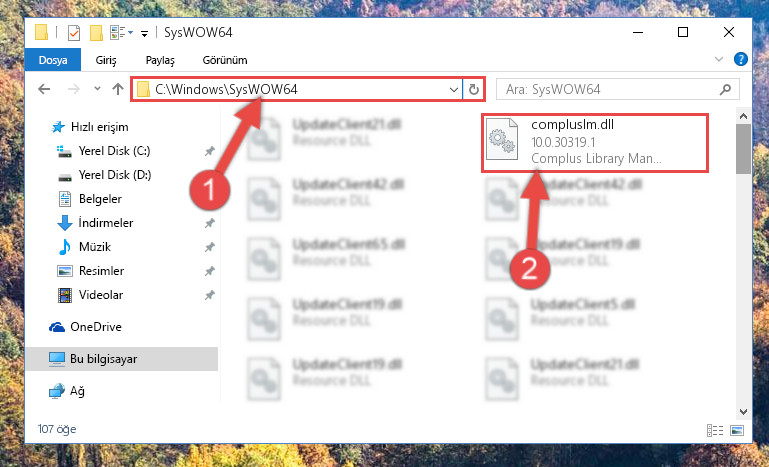Screen dimensions: 769x467
Task: Expand the ribbon with the chevron
Action: 718,59
